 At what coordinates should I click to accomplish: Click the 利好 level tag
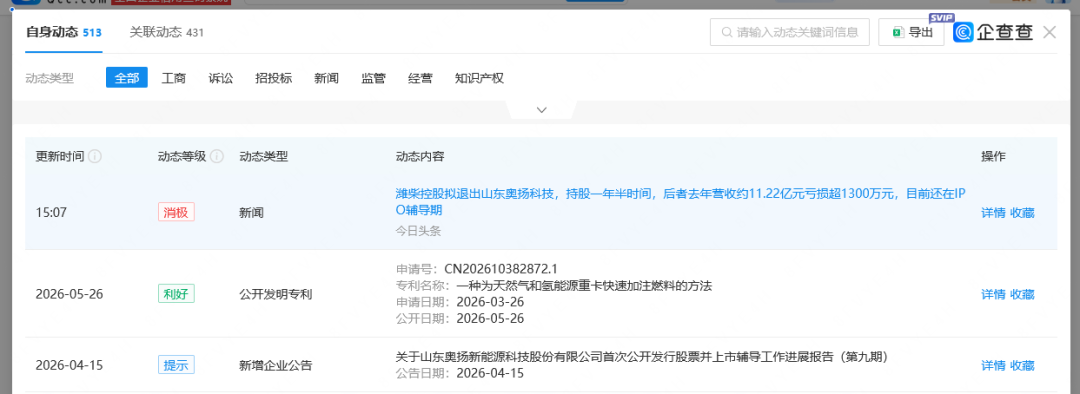(x=176, y=293)
